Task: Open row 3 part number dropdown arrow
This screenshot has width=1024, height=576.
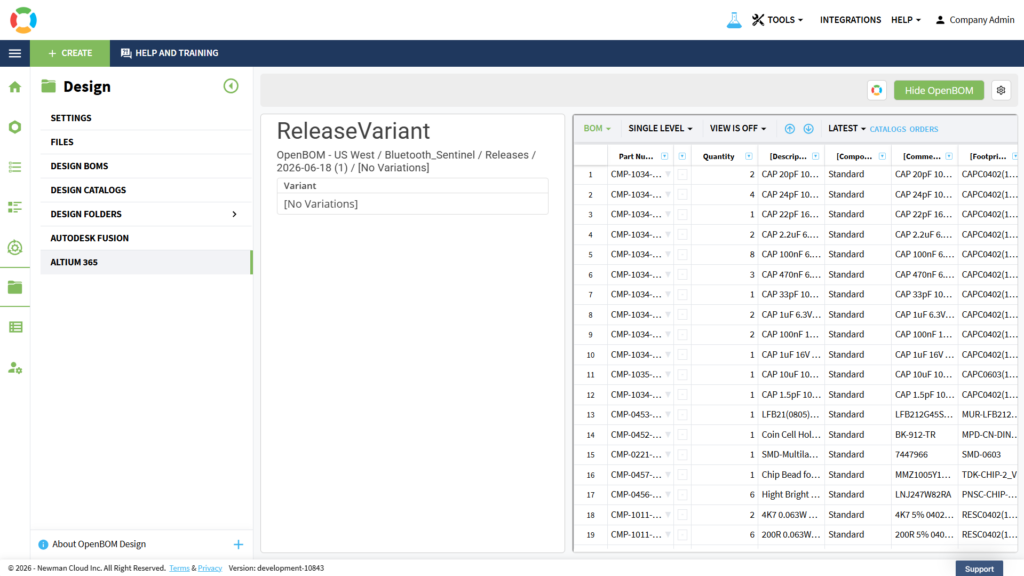Action: pyautogui.click(x=668, y=214)
